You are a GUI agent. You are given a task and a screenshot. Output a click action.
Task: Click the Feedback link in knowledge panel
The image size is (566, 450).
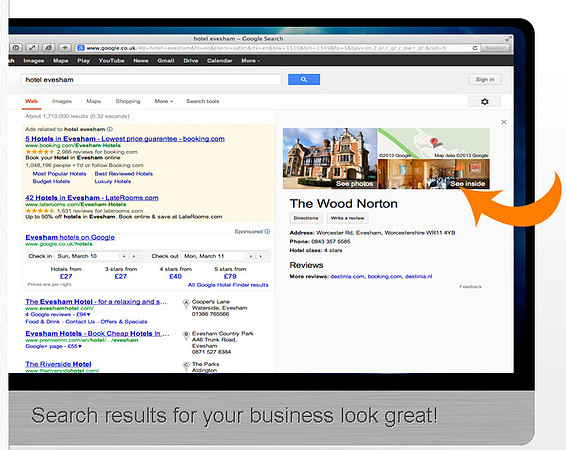coord(470,287)
